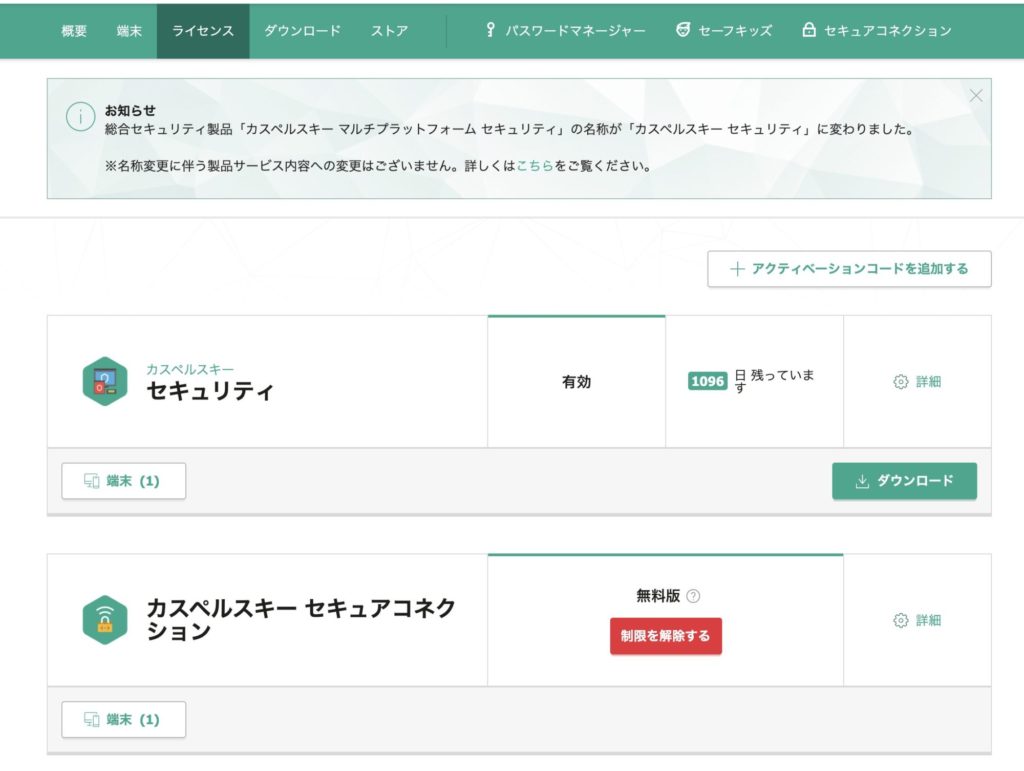Select the ライセンス tab

203,31
